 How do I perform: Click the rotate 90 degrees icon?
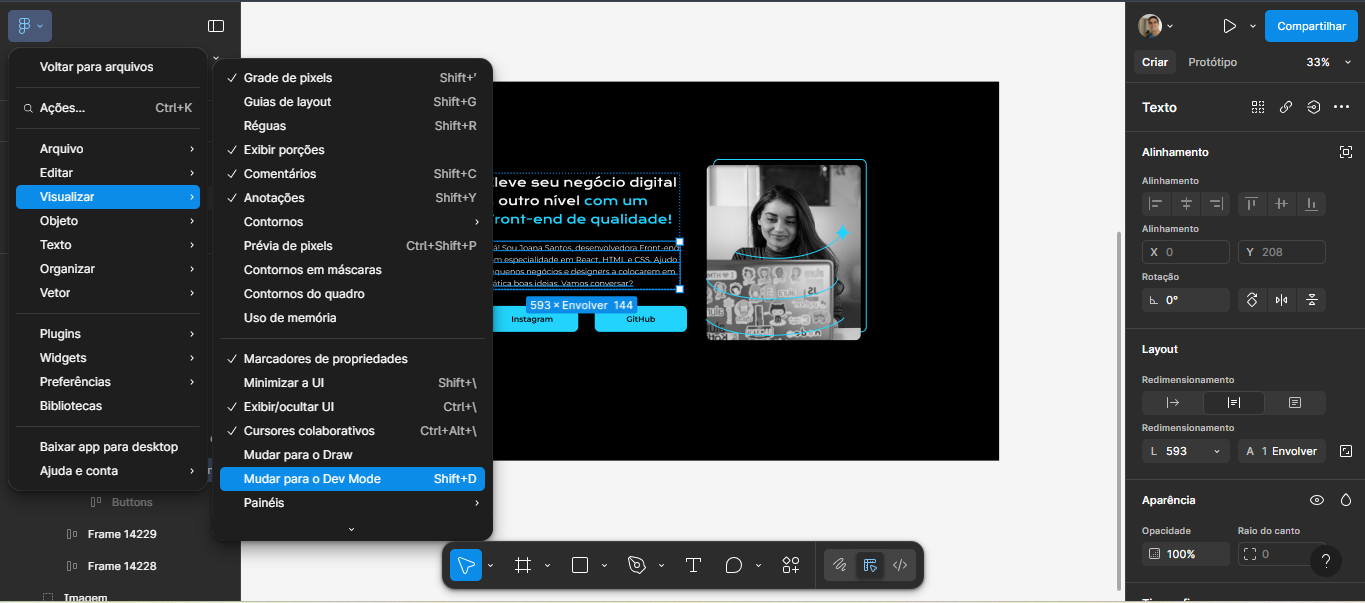click(x=1252, y=300)
